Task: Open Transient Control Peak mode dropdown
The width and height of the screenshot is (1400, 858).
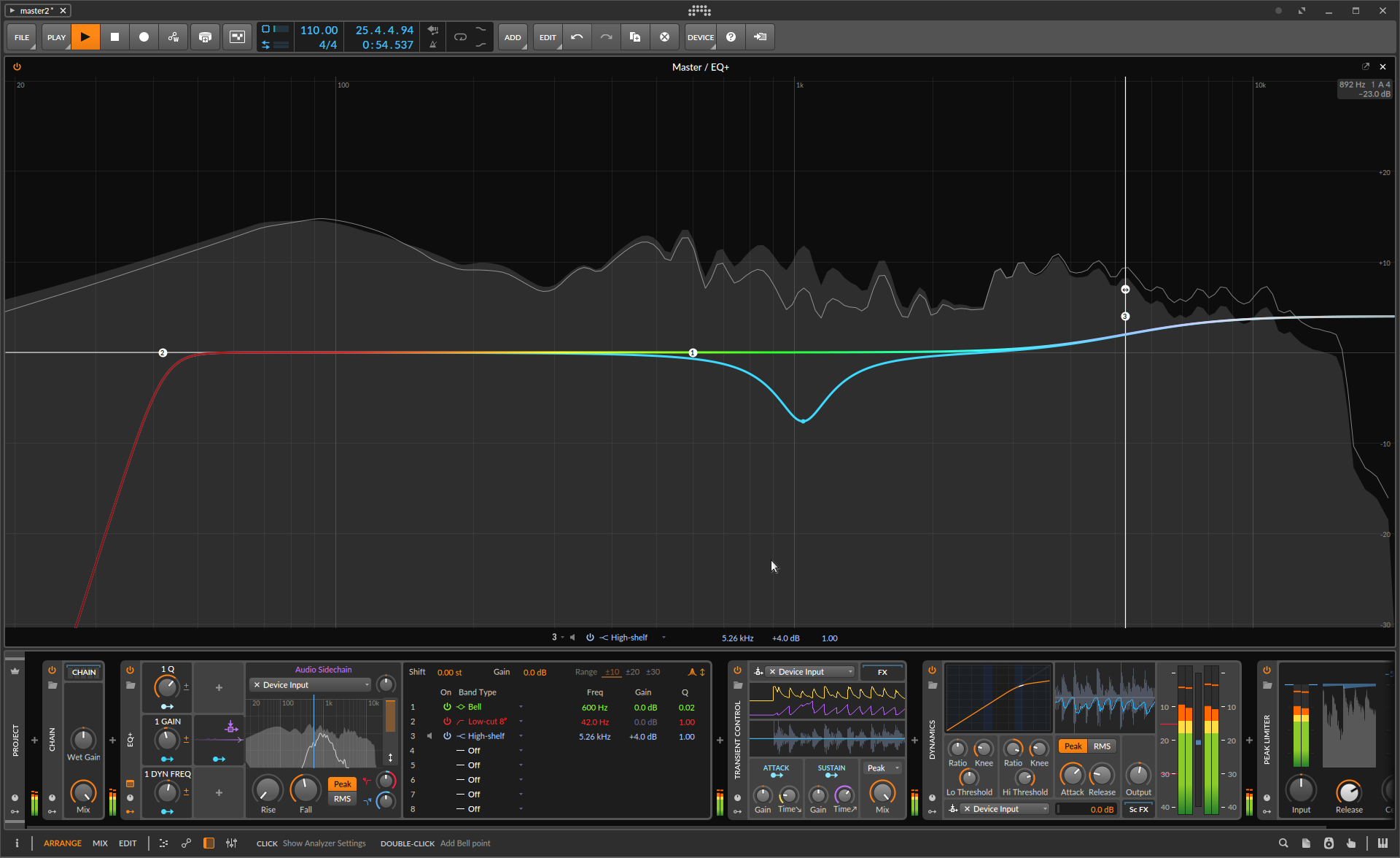Action: 882,768
